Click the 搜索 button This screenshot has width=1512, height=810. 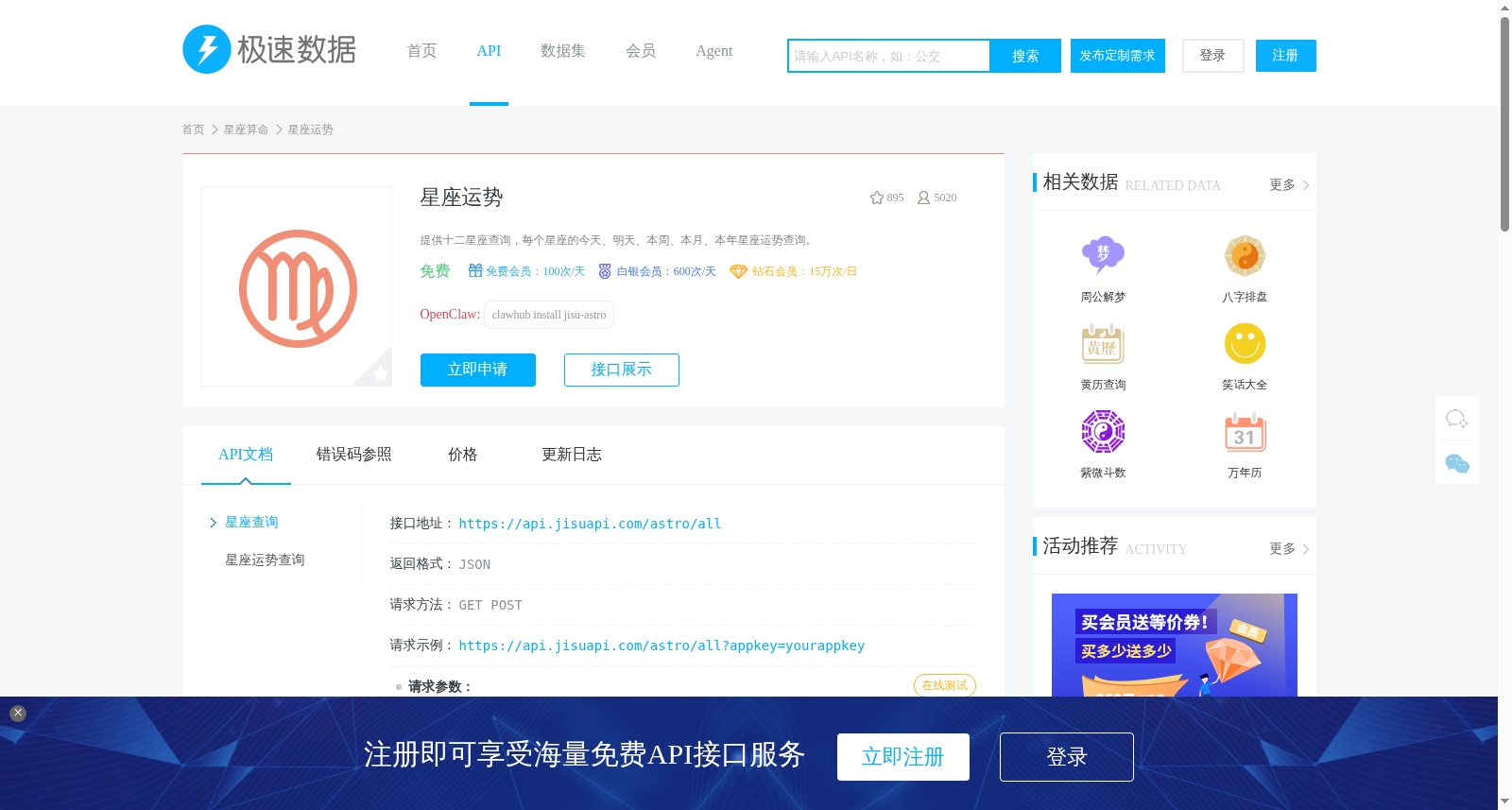coord(1025,56)
